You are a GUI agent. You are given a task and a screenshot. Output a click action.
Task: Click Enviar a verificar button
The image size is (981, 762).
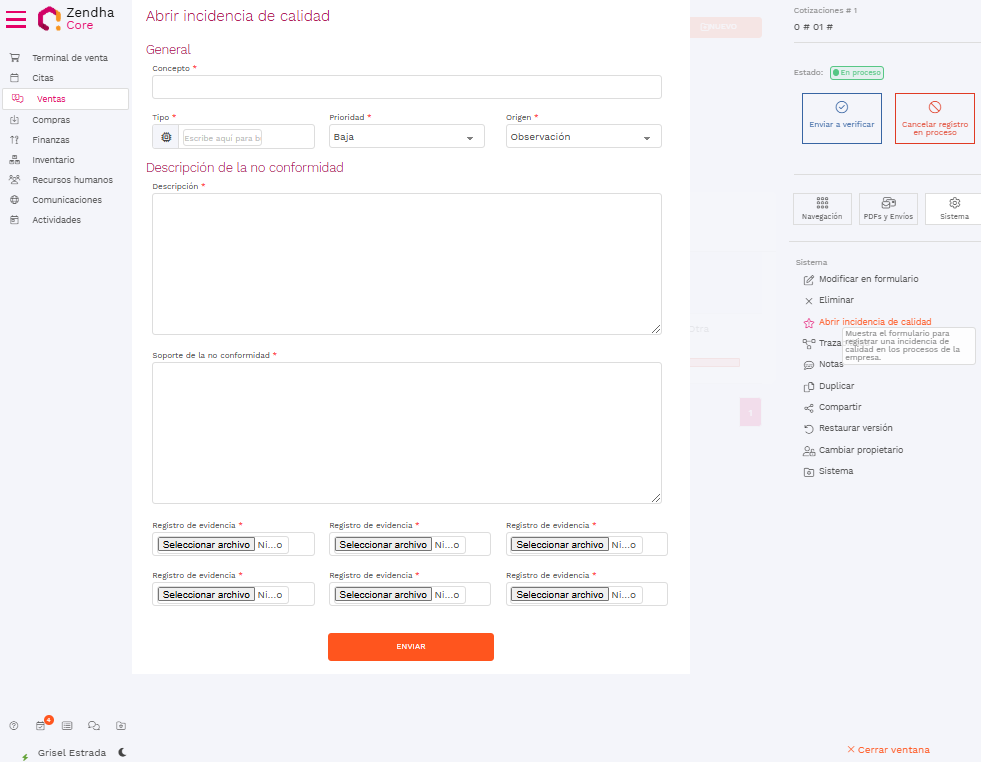point(841,117)
